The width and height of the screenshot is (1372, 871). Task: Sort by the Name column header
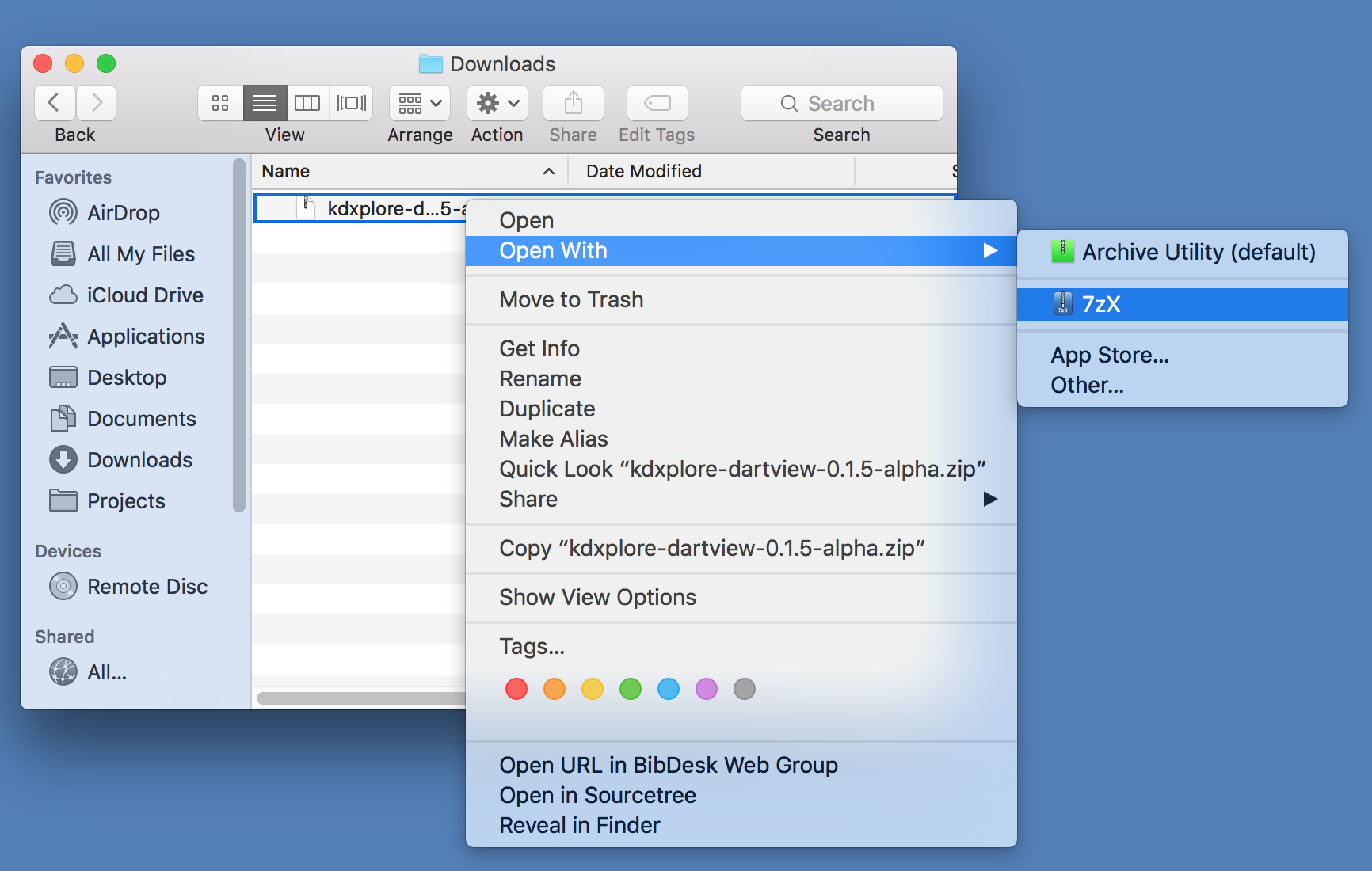click(410, 171)
